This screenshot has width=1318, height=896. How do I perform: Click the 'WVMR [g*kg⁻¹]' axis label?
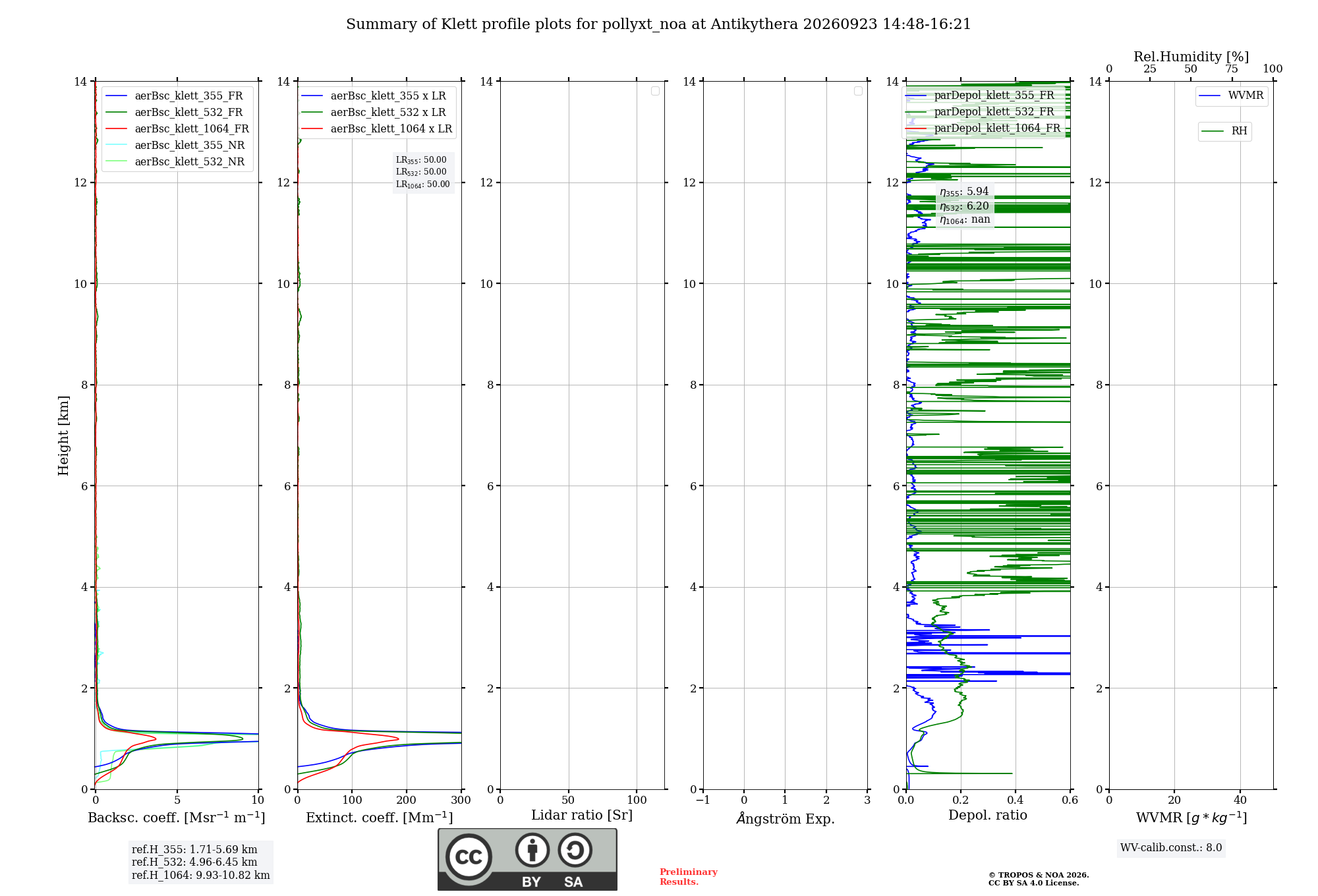click(x=1191, y=818)
